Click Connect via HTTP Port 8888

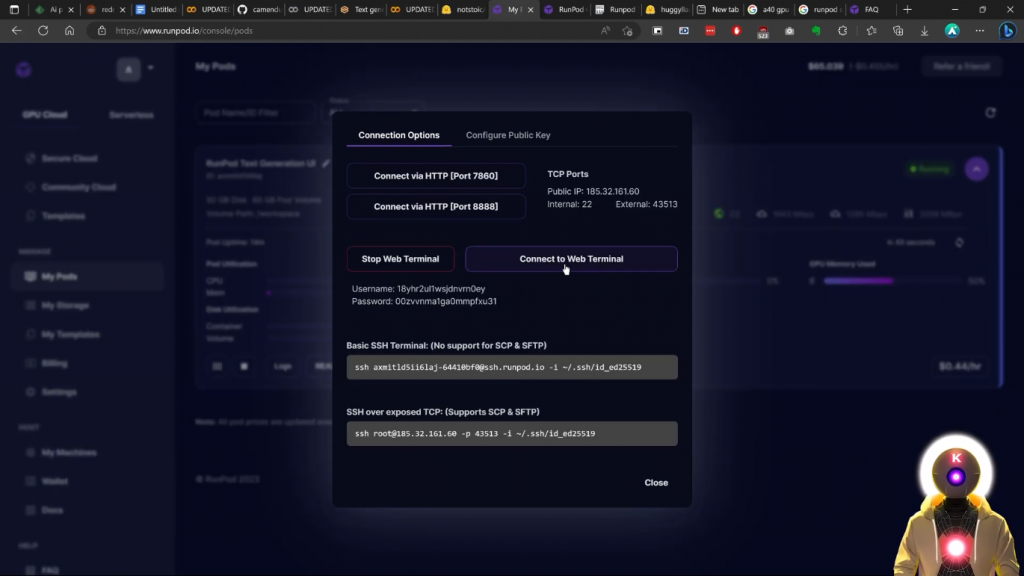coord(436,206)
